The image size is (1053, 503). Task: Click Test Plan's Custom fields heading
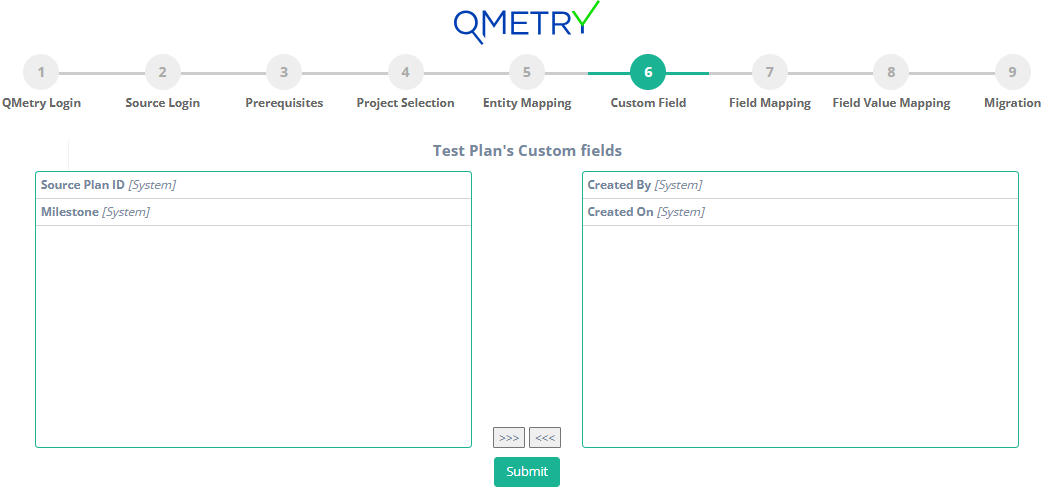(527, 150)
